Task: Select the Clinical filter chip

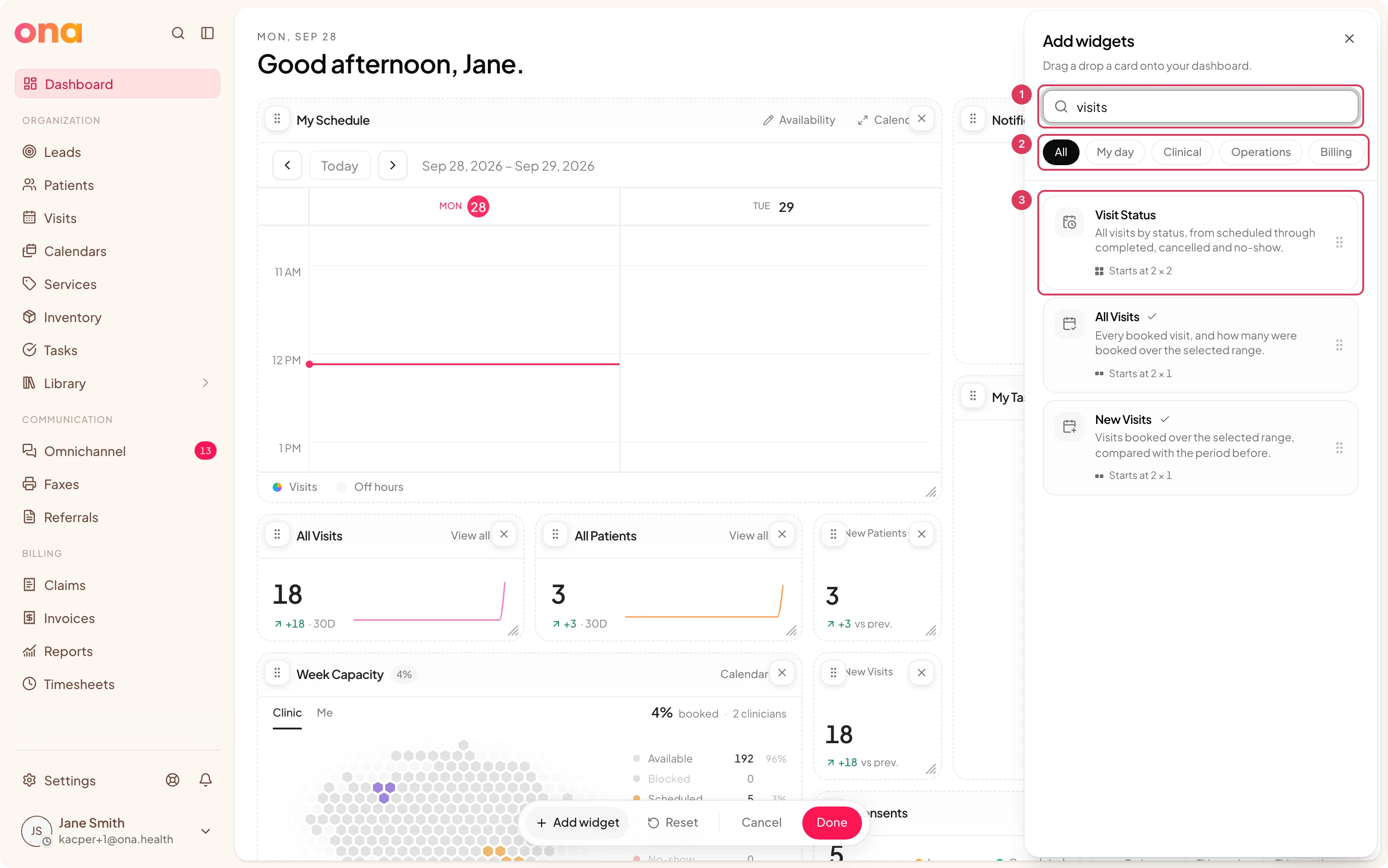Action: (1182, 151)
